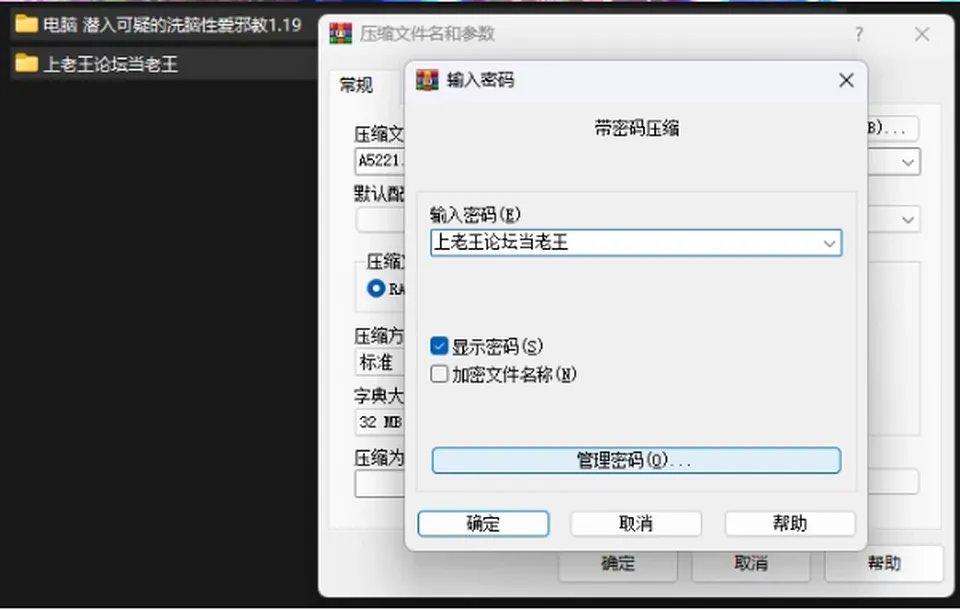This screenshot has height=610, width=960.
Task: Switch to the 常规 tab
Action: pos(356,85)
